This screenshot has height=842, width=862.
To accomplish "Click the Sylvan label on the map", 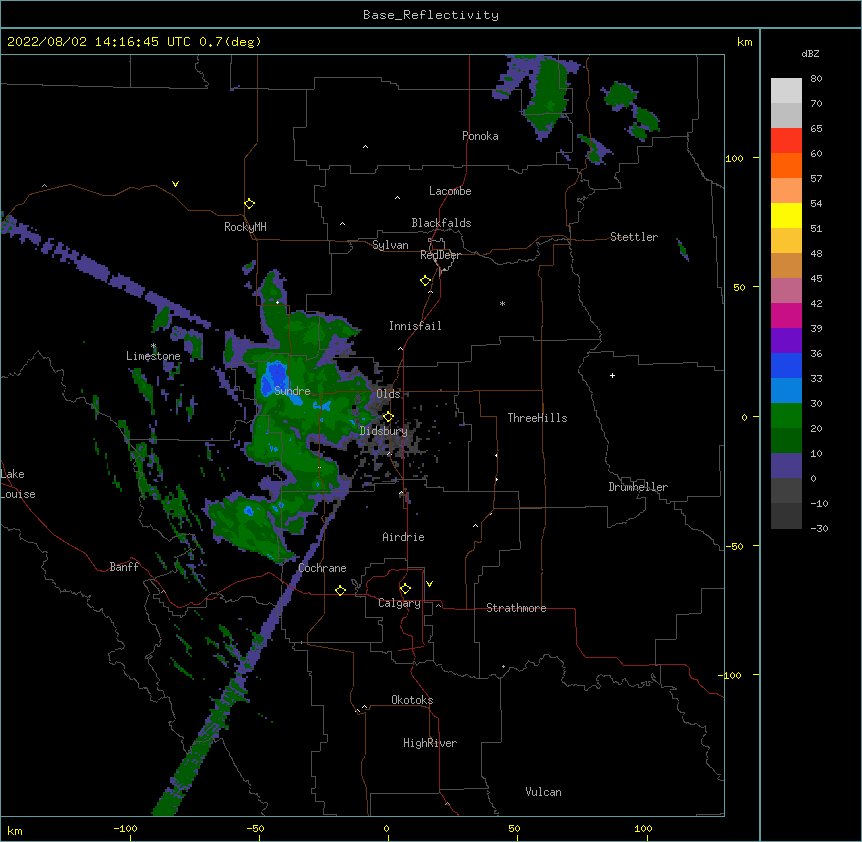I will 390,246.
